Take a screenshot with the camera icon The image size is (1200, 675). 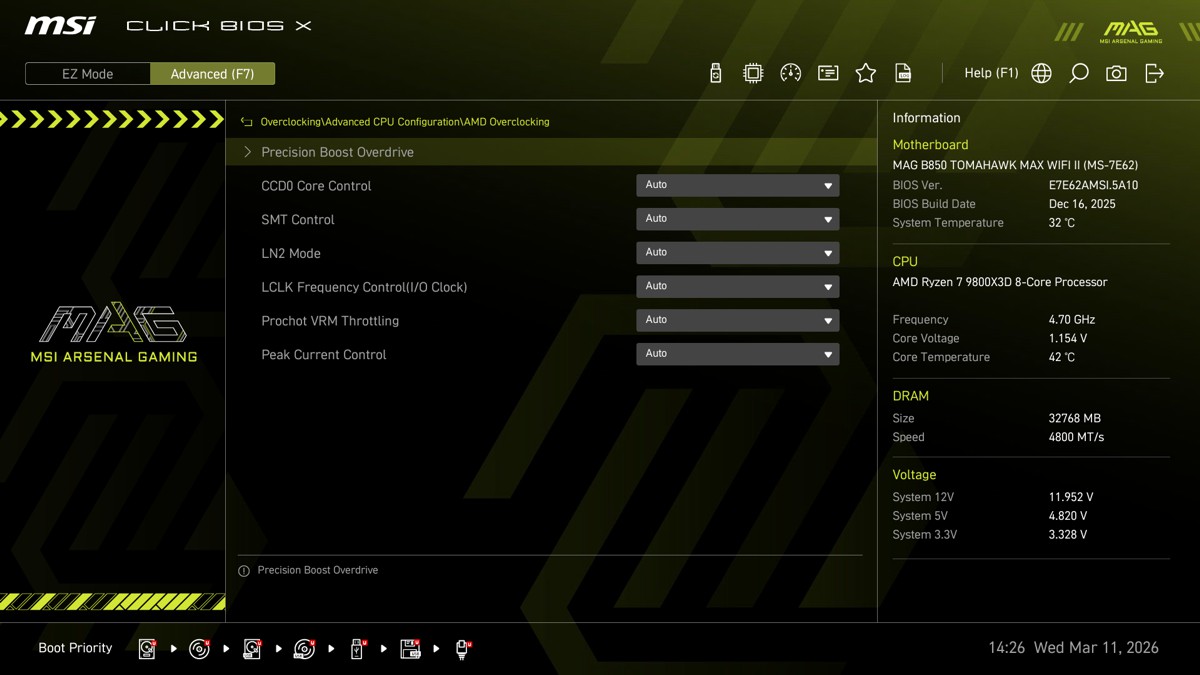click(x=1116, y=73)
